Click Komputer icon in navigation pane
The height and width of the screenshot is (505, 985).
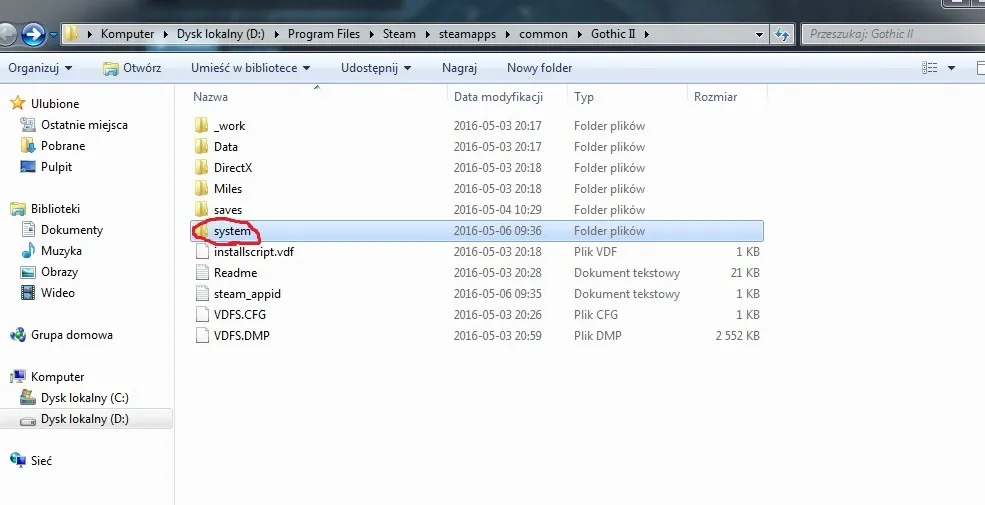[18, 377]
